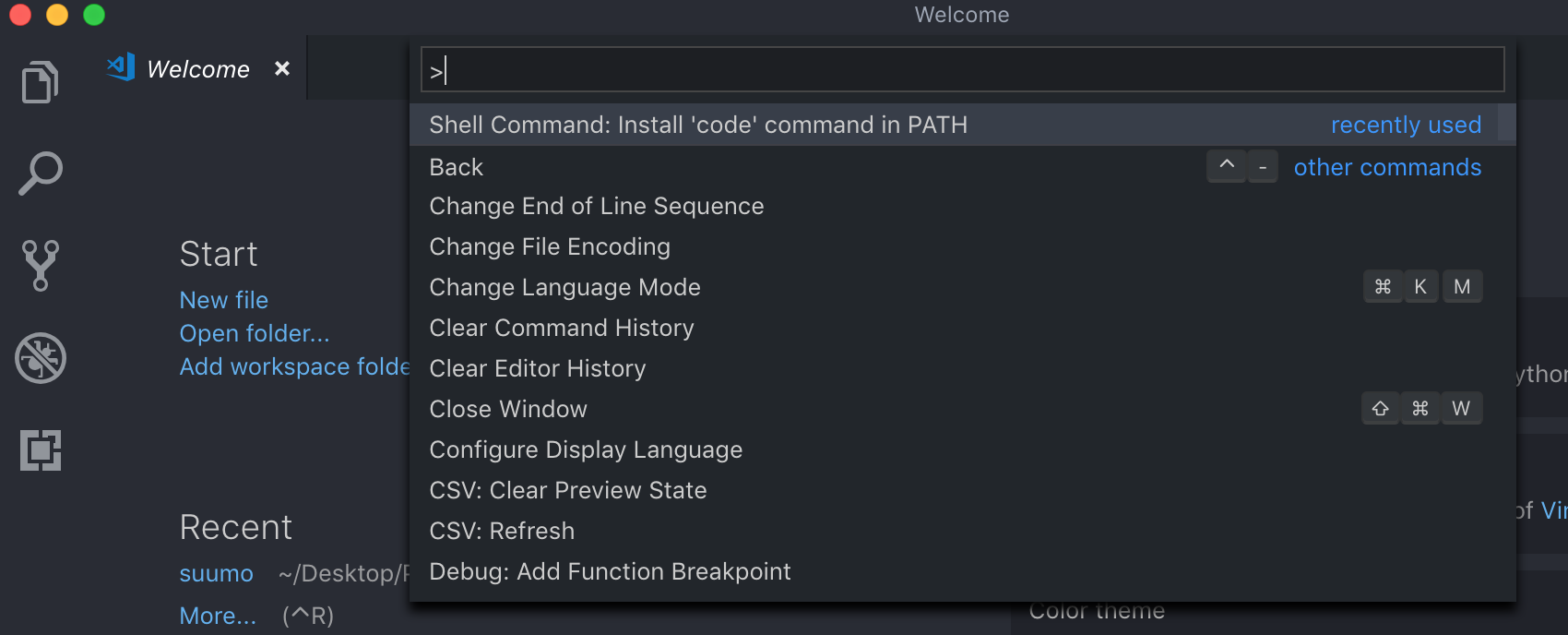Choose the Close Window command
This screenshot has height=635, width=1568.
click(508, 409)
